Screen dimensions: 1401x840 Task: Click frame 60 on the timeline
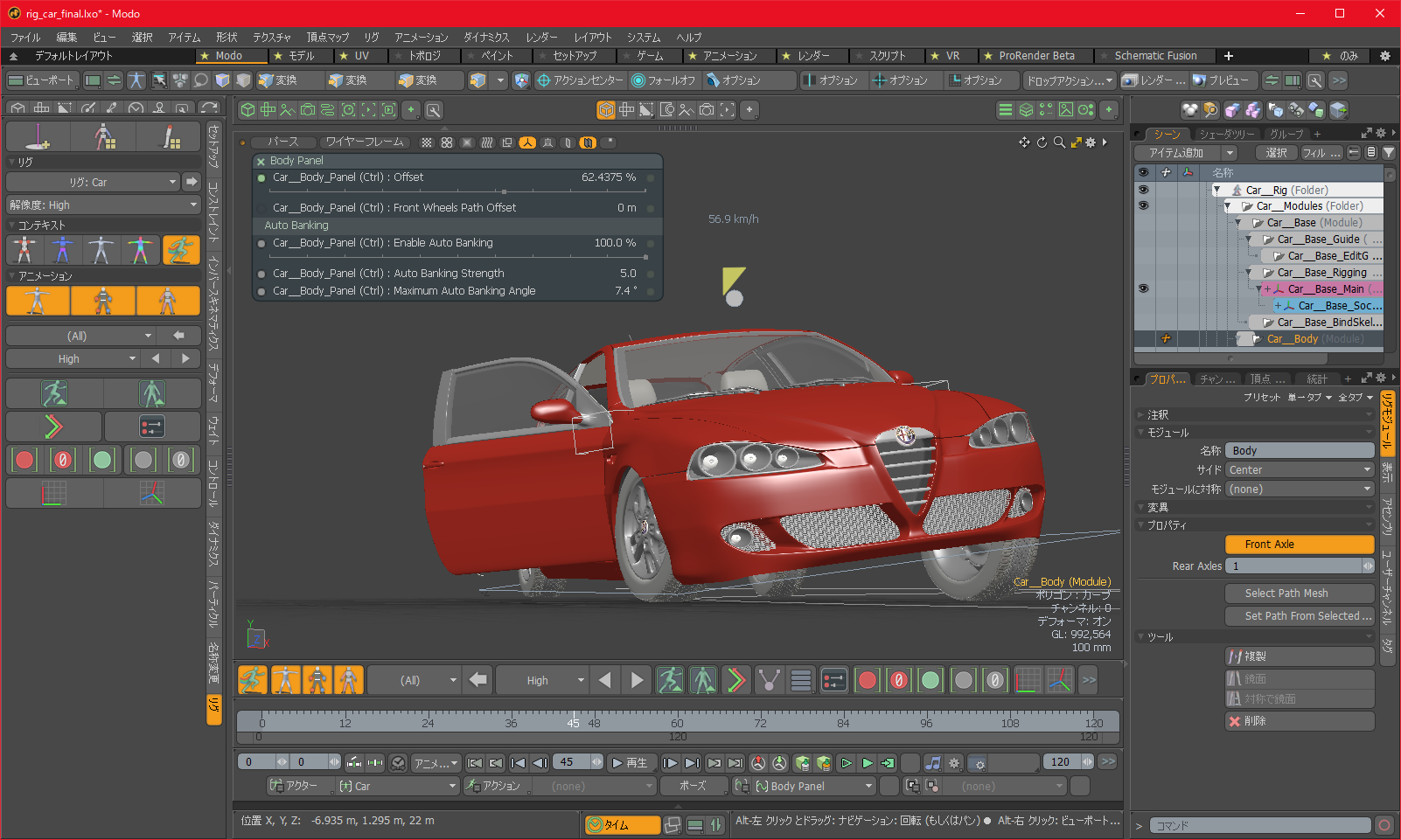(677, 723)
